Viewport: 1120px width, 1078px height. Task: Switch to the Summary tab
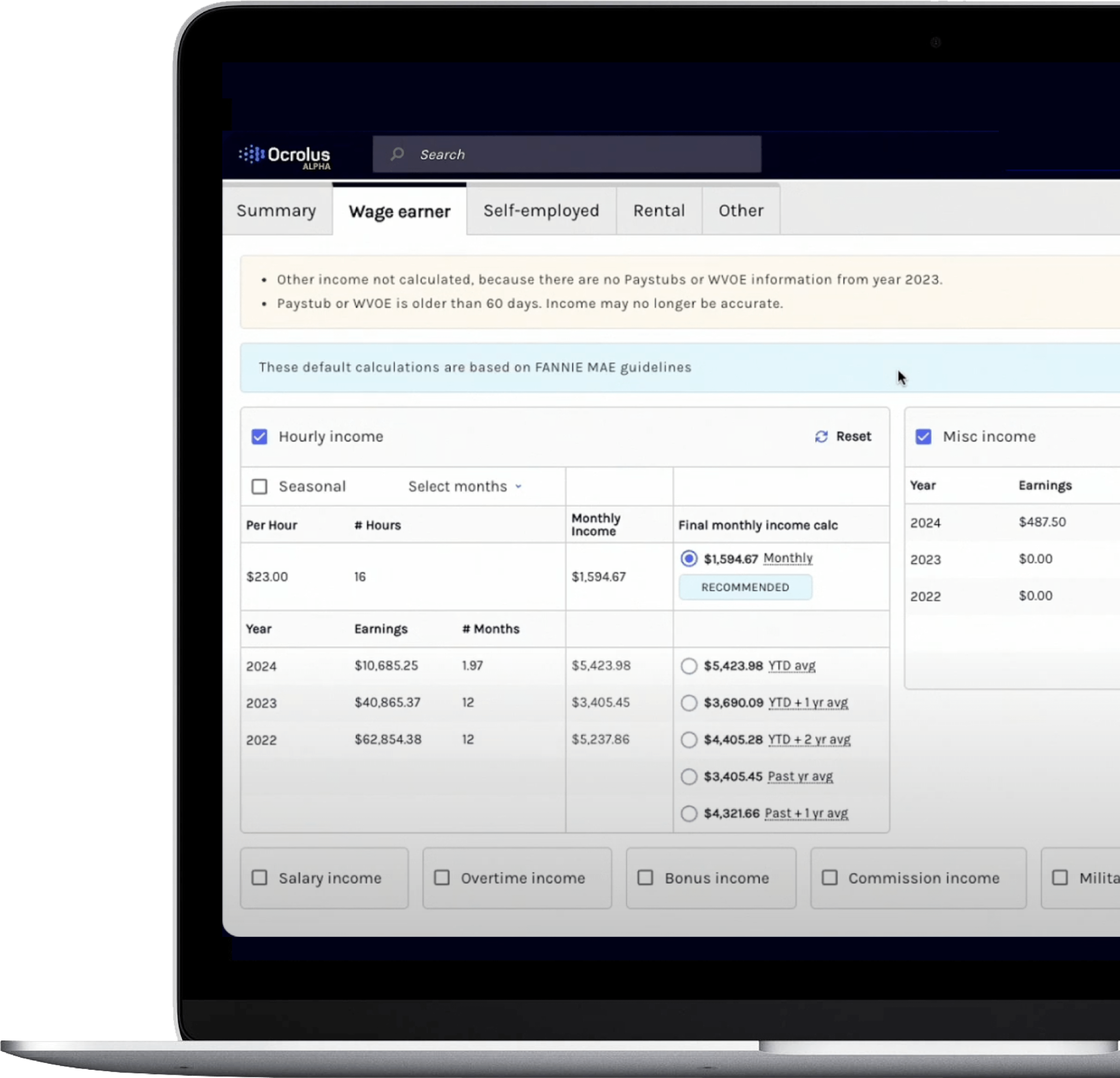coord(276,210)
